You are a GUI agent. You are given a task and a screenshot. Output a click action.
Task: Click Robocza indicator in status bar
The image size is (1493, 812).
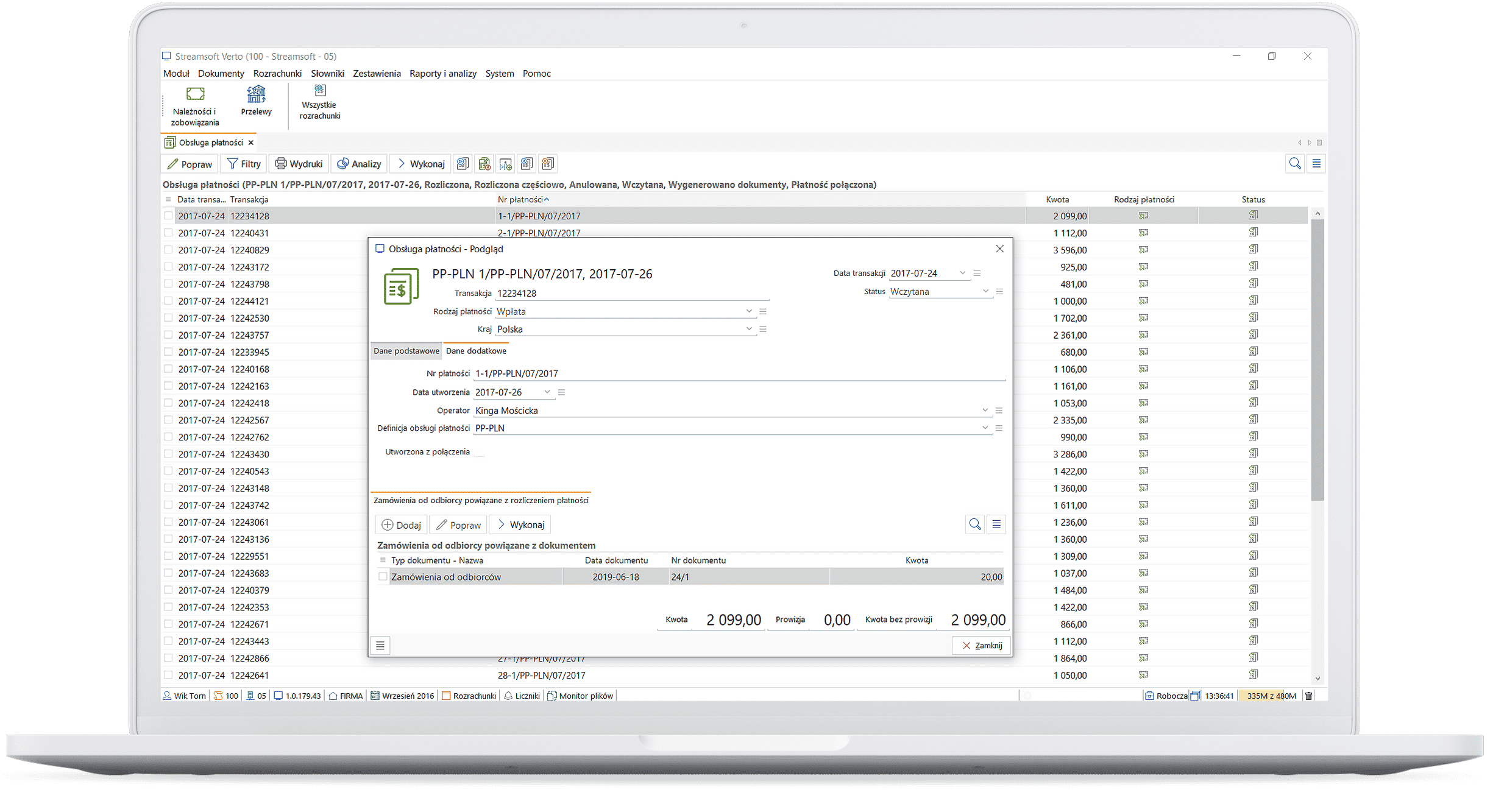(1166, 696)
